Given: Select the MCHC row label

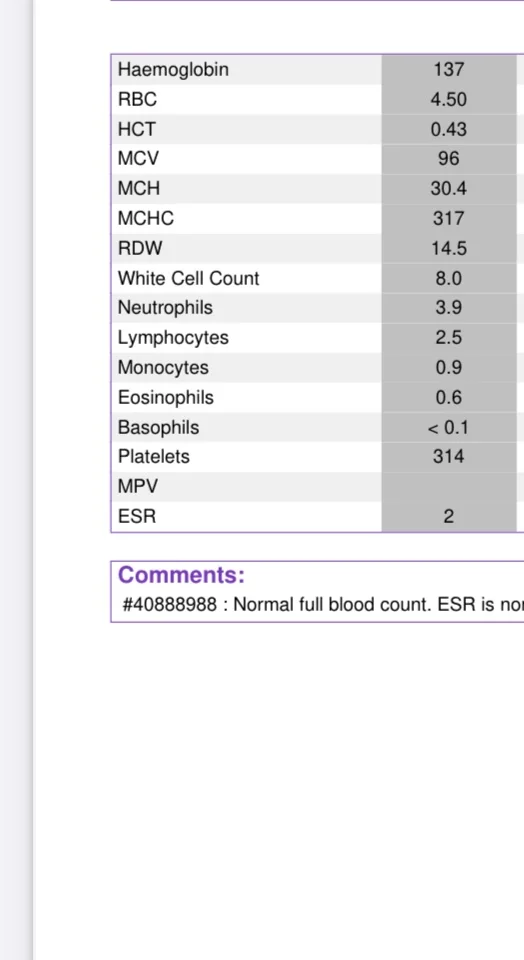Looking at the screenshot, I should tap(146, 219).
